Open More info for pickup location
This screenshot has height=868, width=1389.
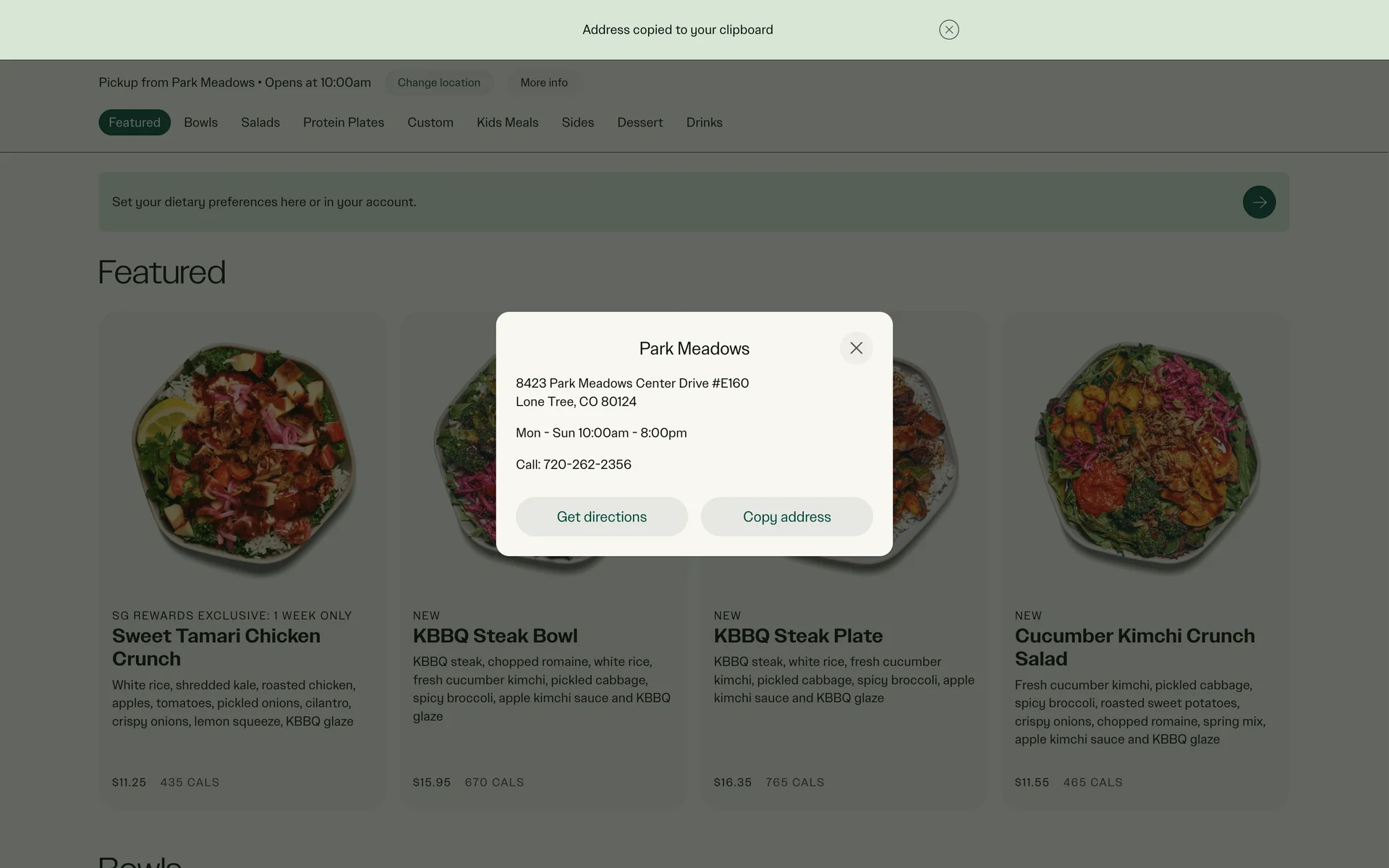click(x=543, y=82)
